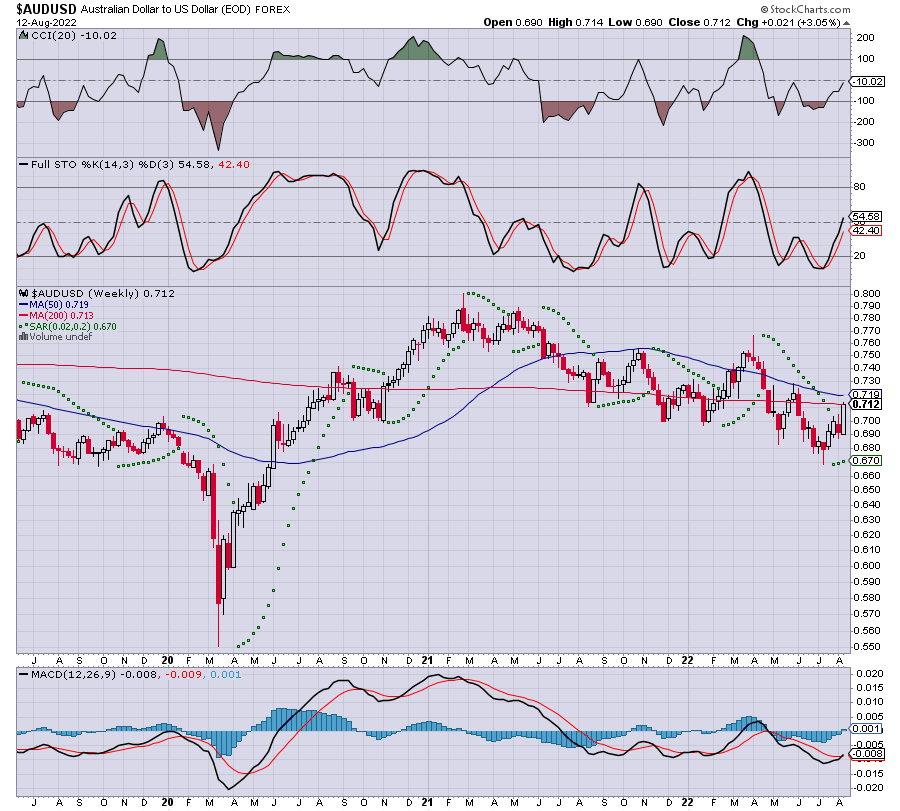
Task: Click the -10.02 CCI value tag
Action: tap(867, 82)
